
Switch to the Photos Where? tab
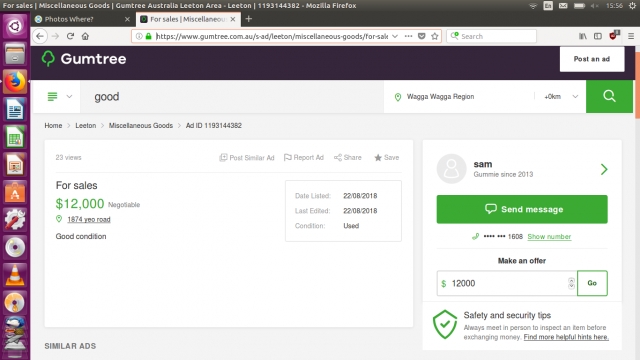82,19
